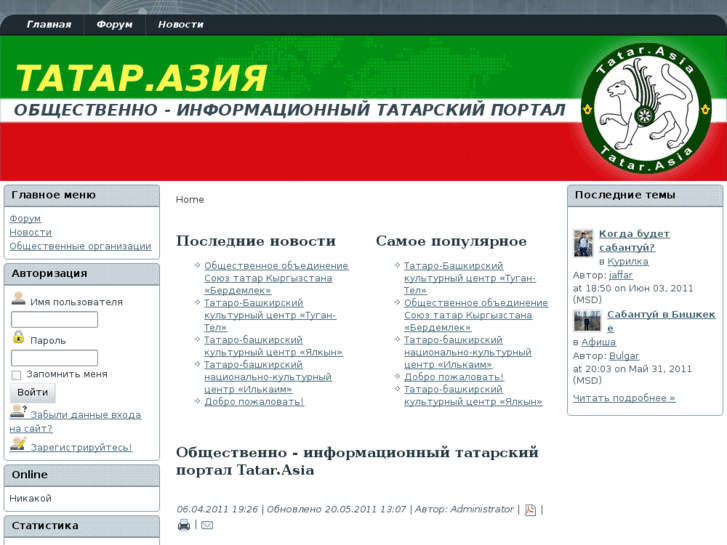Tick the Запомнить меня checkbox

16,375
